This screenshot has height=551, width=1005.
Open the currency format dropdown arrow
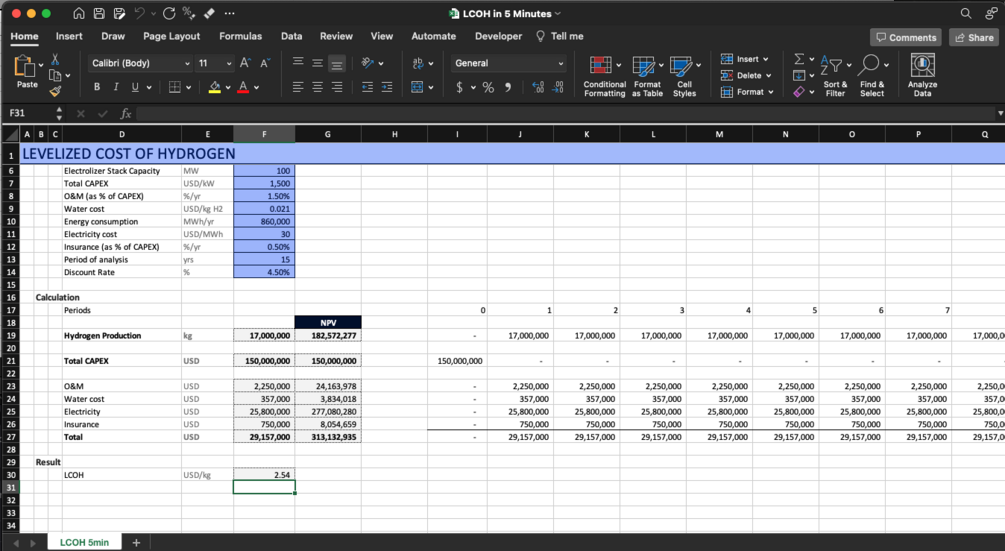point(473,88)
